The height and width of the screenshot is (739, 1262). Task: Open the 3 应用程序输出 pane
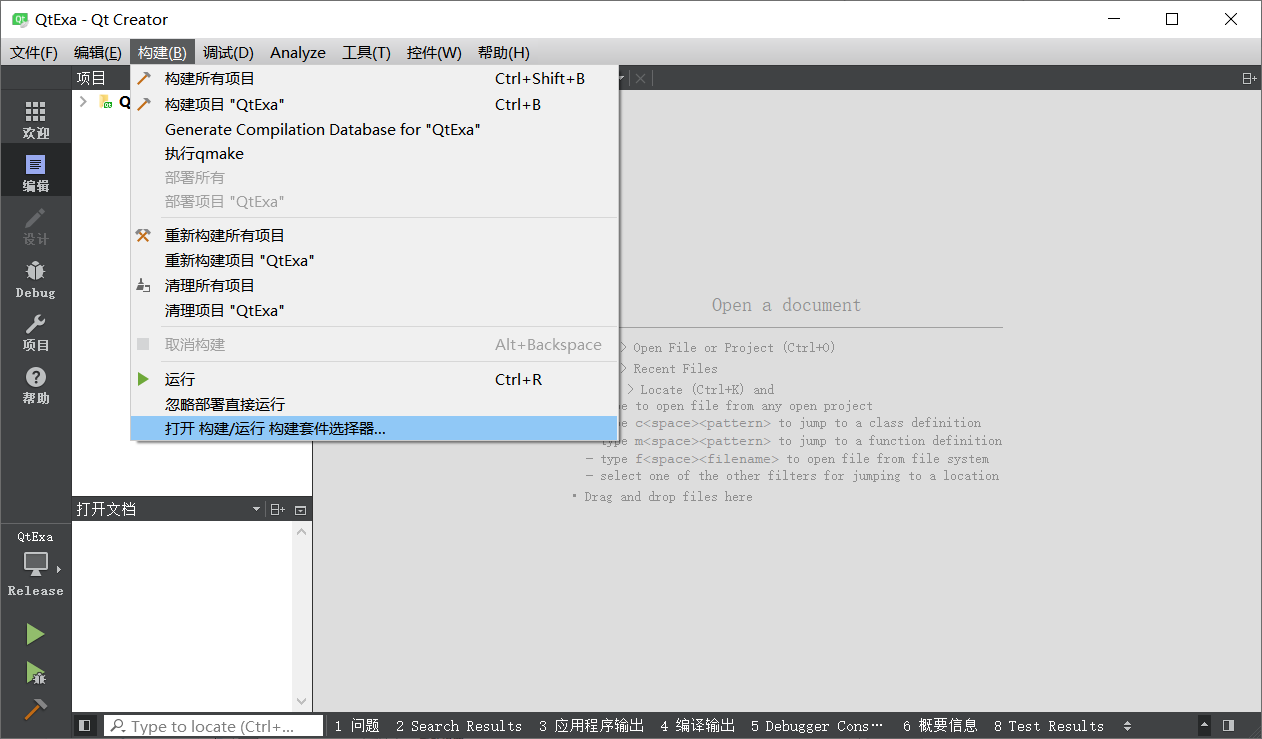(x=591, y=726)
